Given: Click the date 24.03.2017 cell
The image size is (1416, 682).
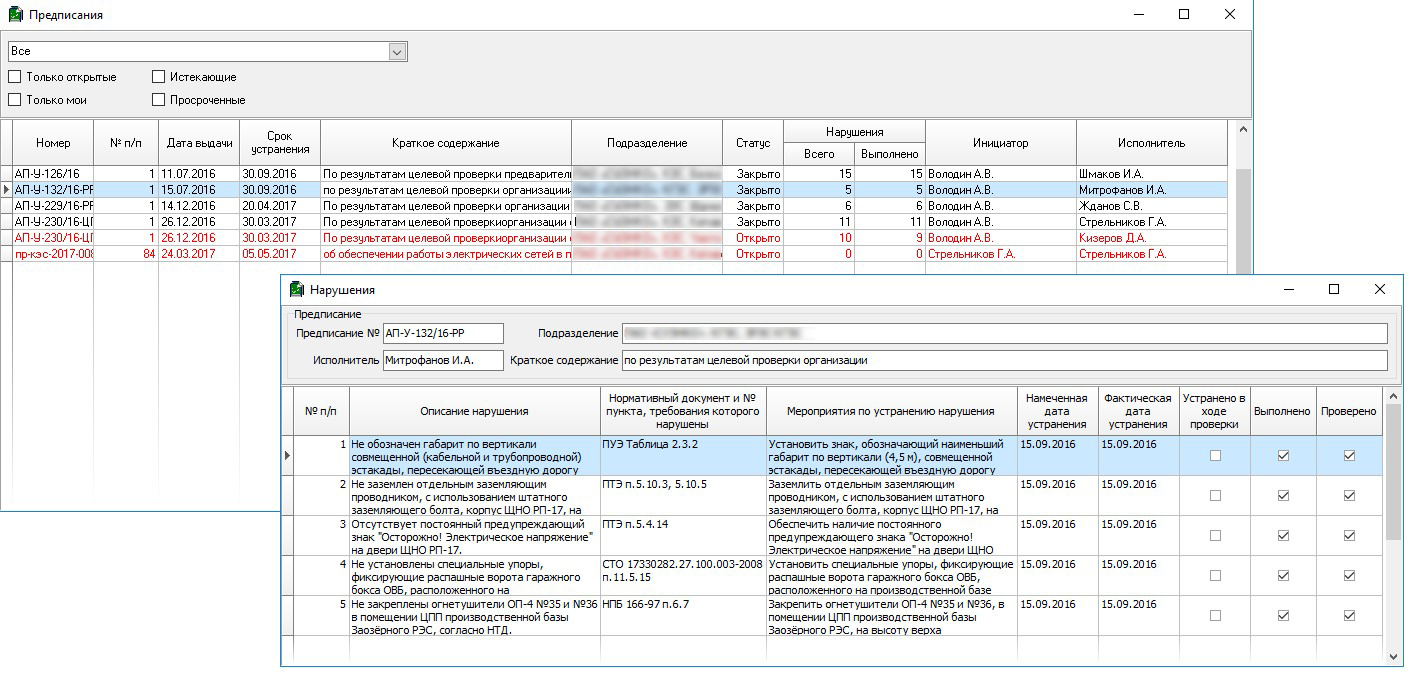Looking at the screenshot, I should [x=199, y=254].
